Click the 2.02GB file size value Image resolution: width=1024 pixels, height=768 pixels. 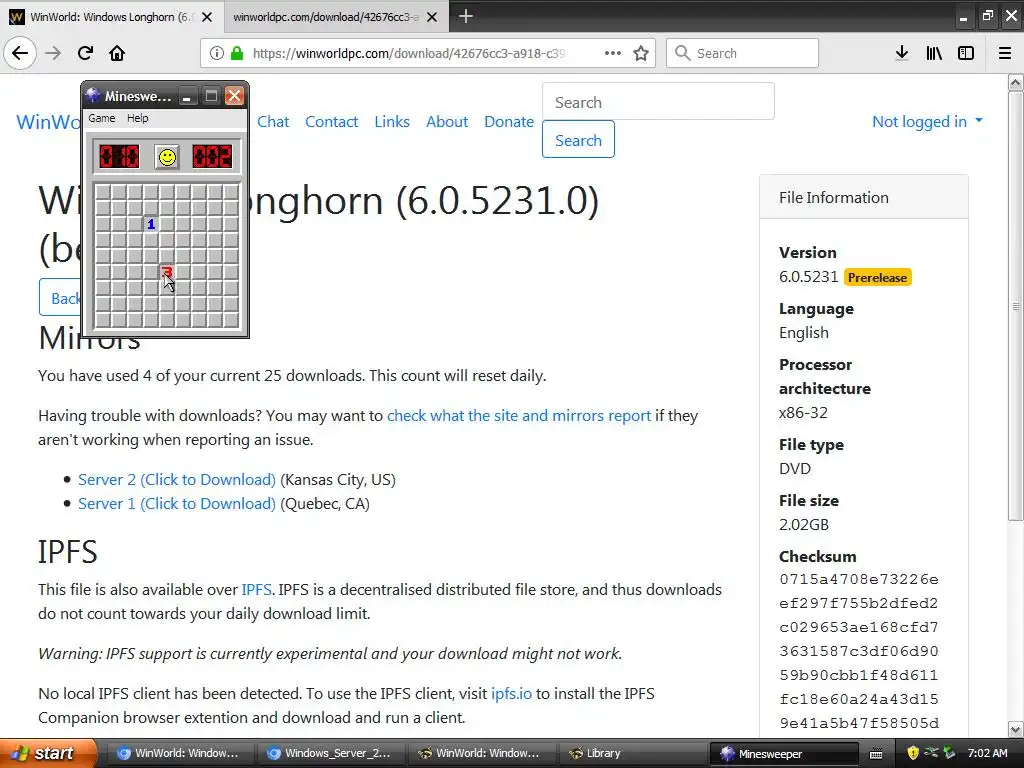804,524
